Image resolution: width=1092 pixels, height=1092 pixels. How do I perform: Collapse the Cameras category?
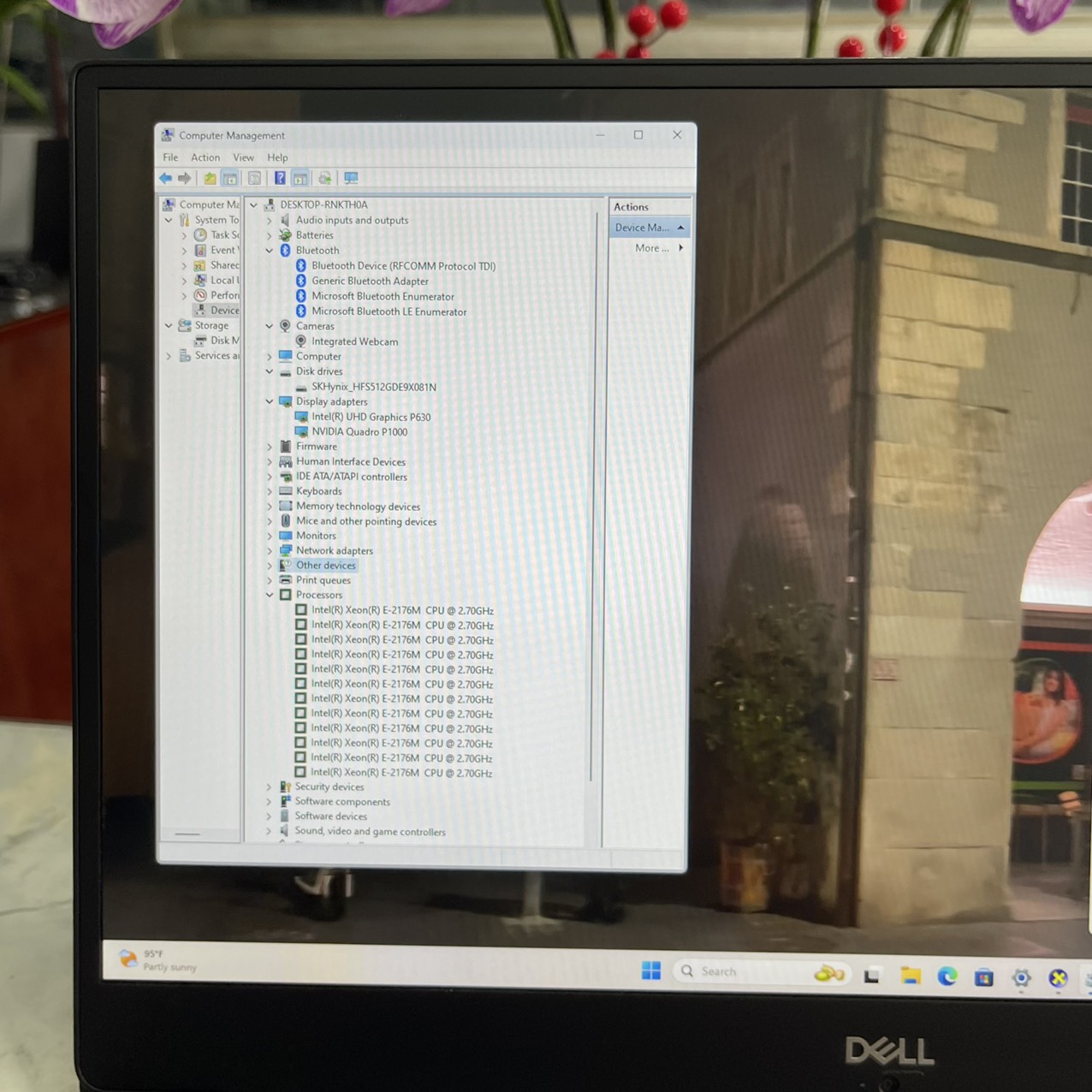[270, 326]
